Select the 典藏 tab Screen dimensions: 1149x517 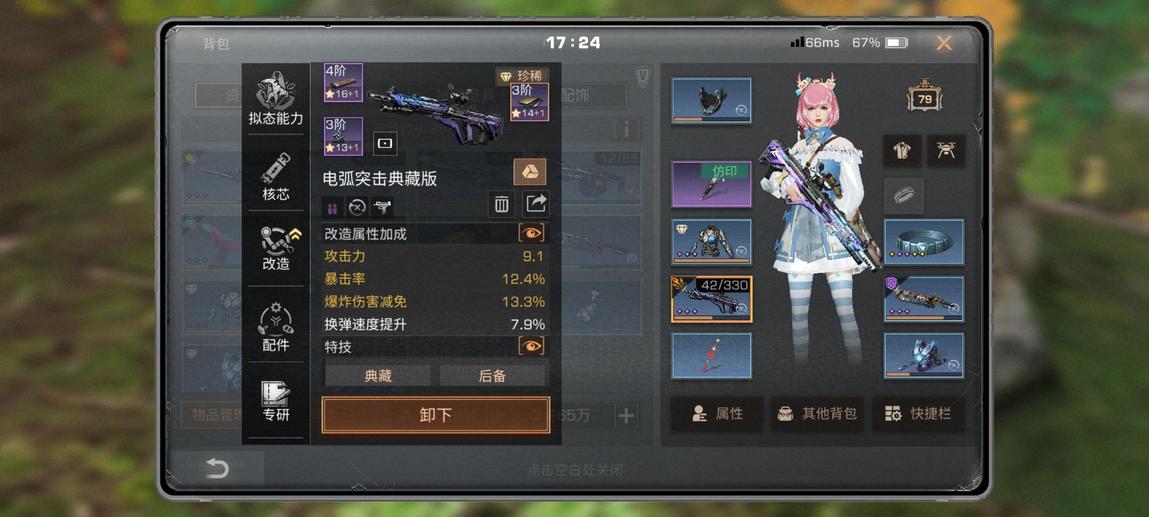point(377,376)
